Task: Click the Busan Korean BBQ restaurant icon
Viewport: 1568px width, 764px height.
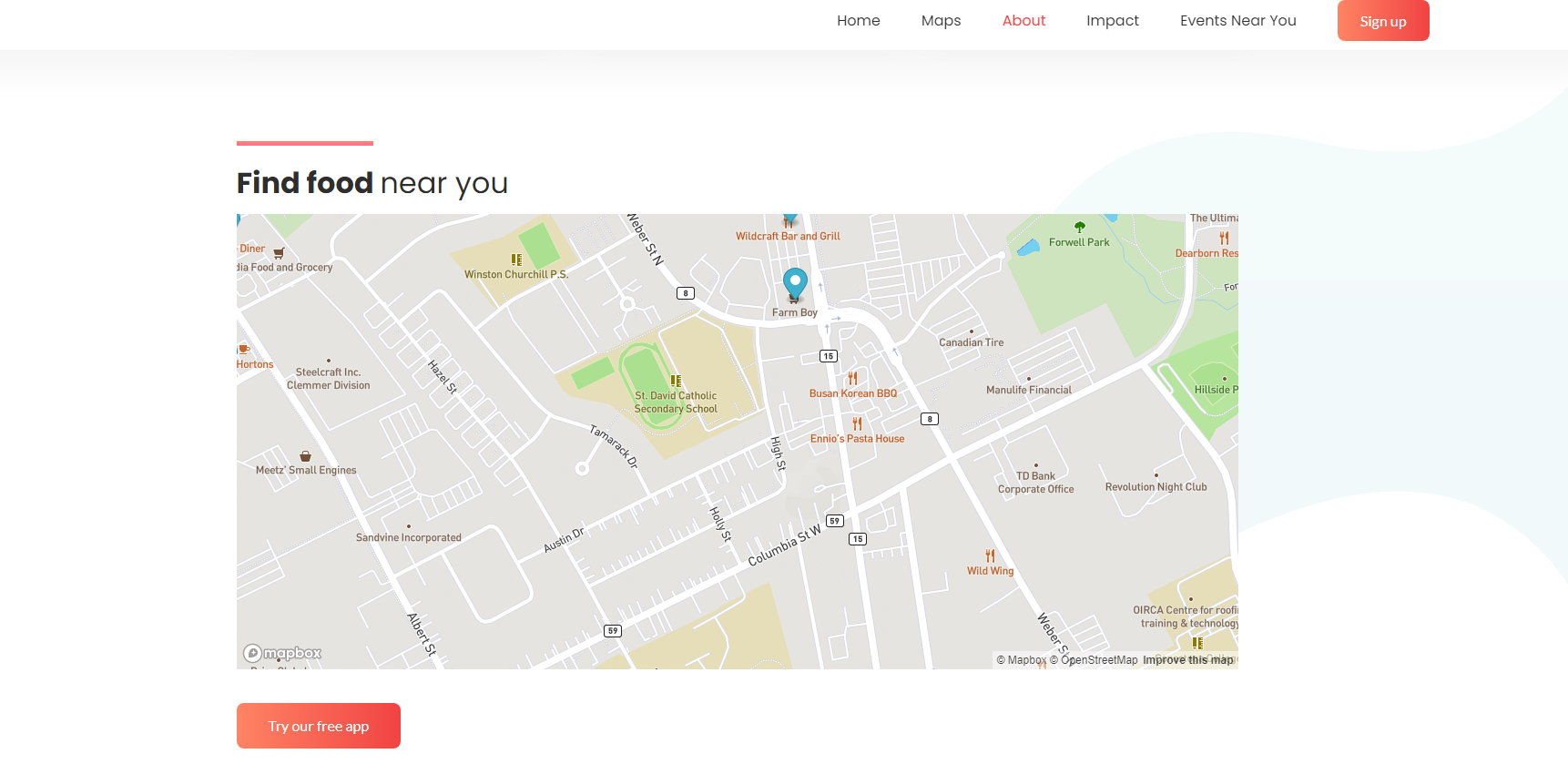Action: pos(852,378)
